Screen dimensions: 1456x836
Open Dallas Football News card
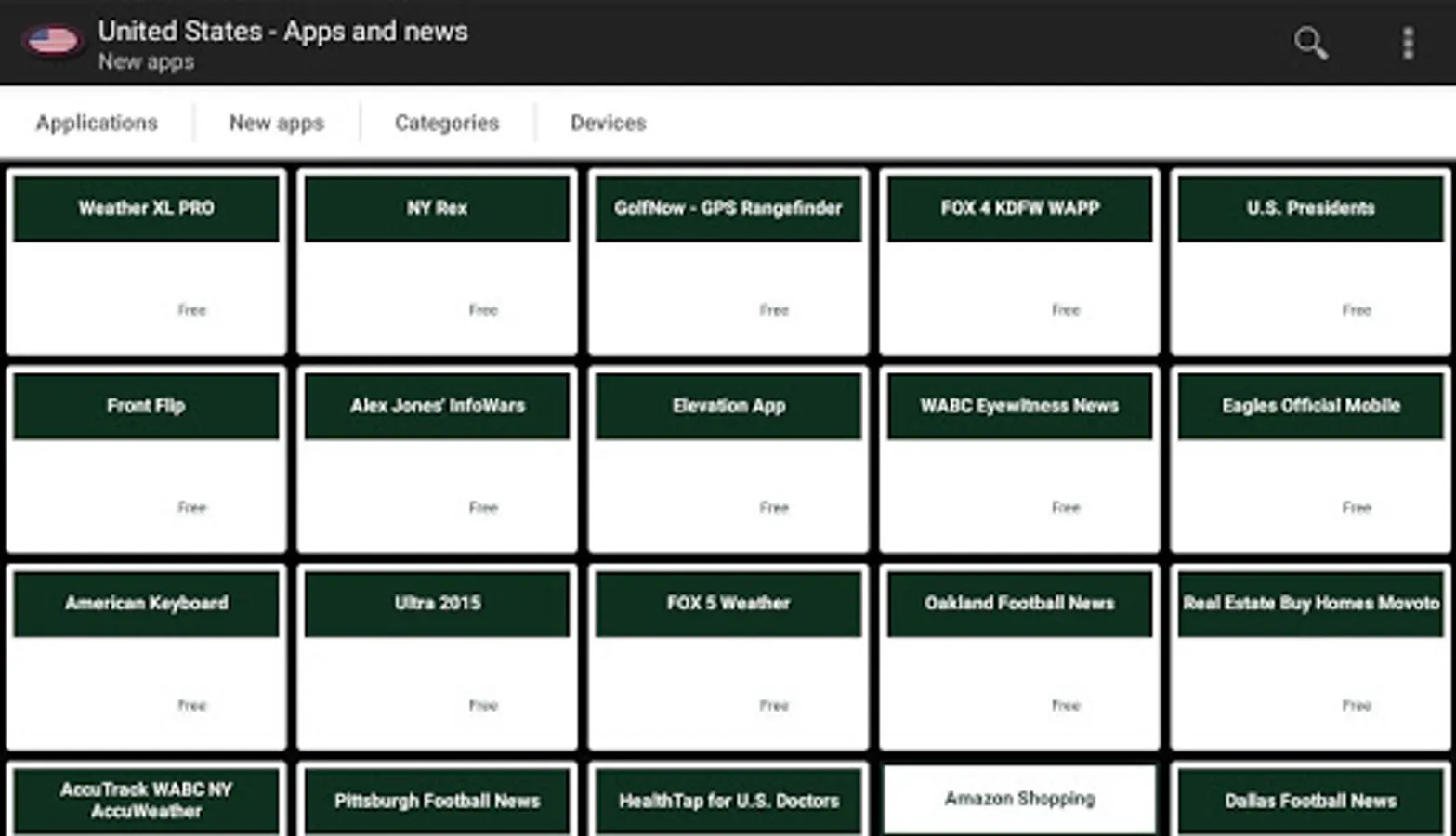pos(1311,800)
